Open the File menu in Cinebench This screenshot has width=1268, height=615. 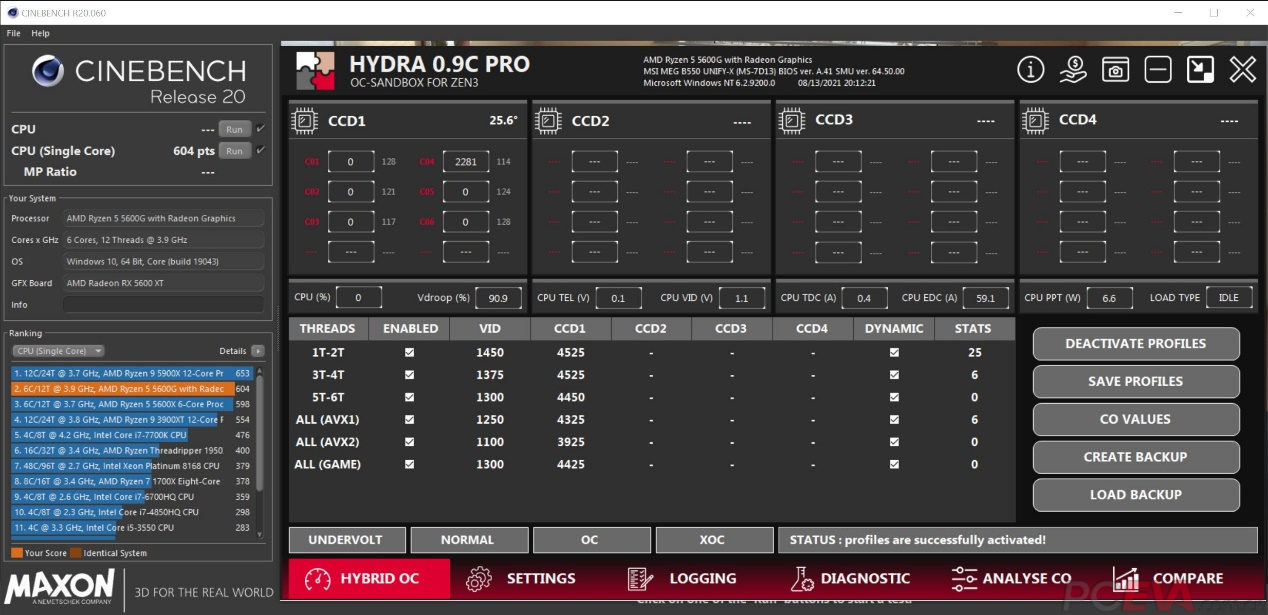tap(13, 33)
